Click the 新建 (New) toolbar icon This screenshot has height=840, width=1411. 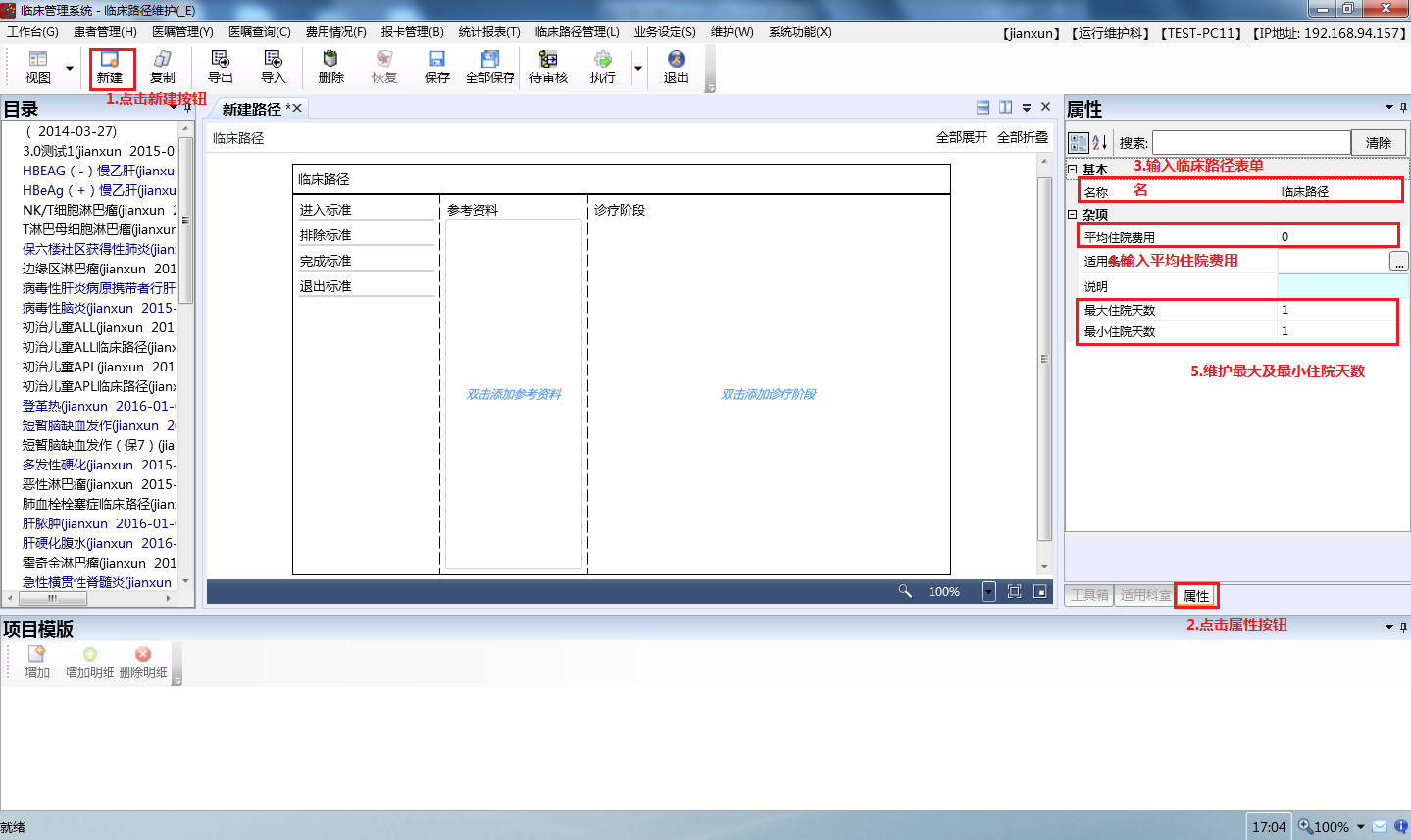(x=110, y=60)
